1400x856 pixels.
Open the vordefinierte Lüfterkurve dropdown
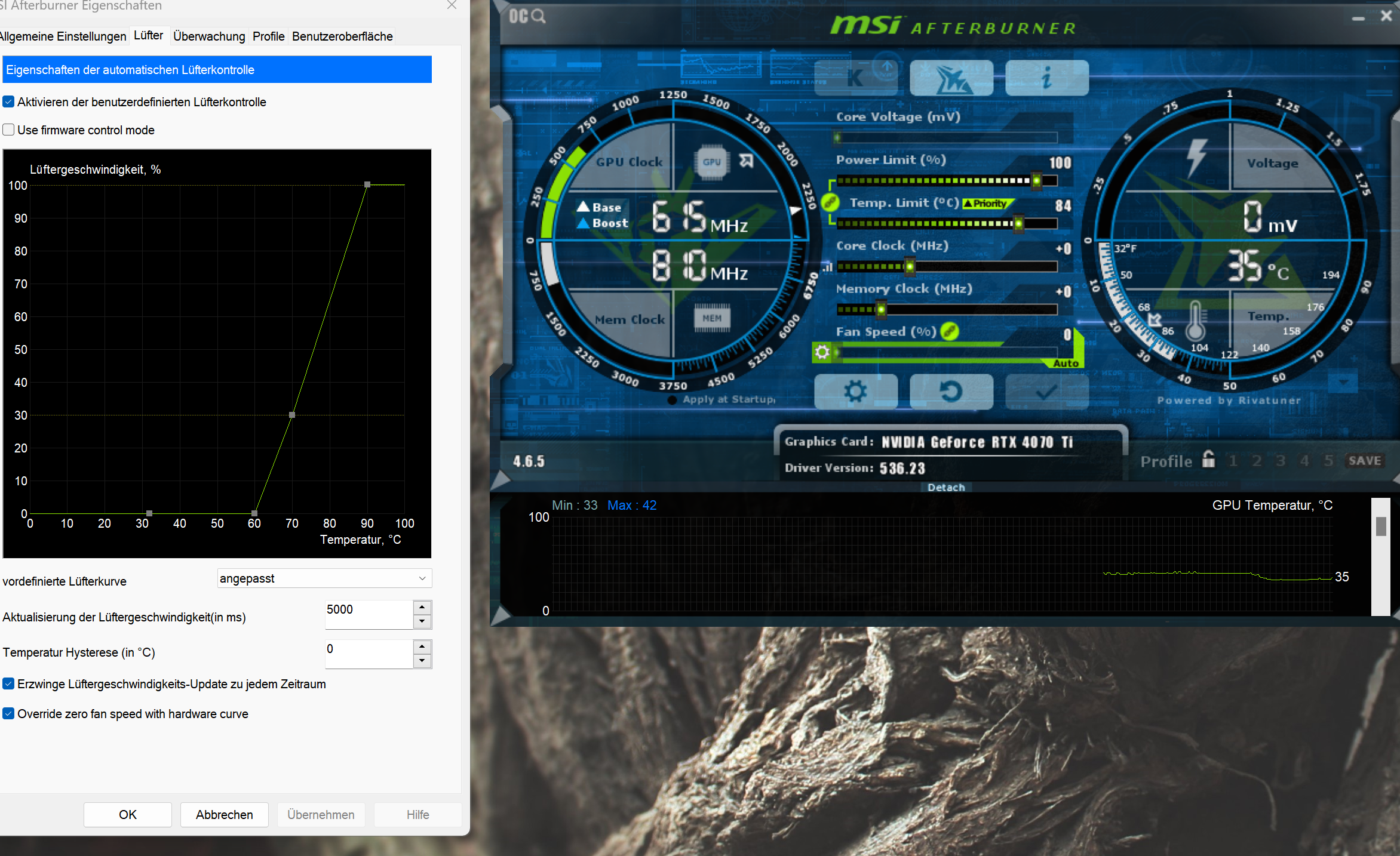click(x=324, y=578)
